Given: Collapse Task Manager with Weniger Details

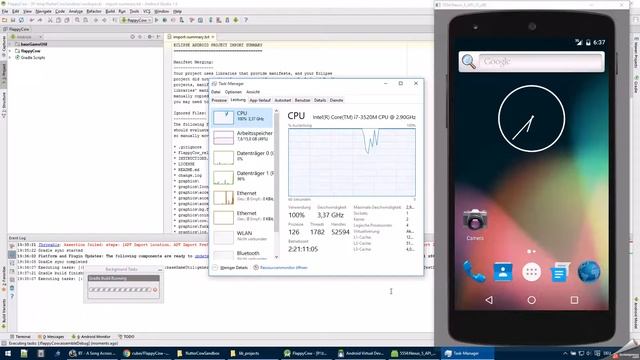Looking at the screenshot, I should click(x=230, y=268).
